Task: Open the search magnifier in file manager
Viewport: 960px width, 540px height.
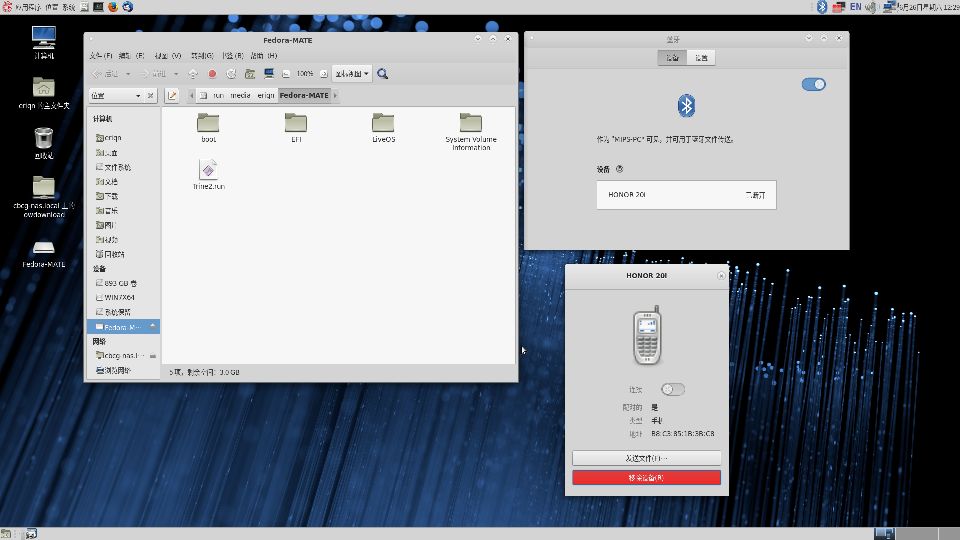Action: pyautogui.click(x=383, y=73)
